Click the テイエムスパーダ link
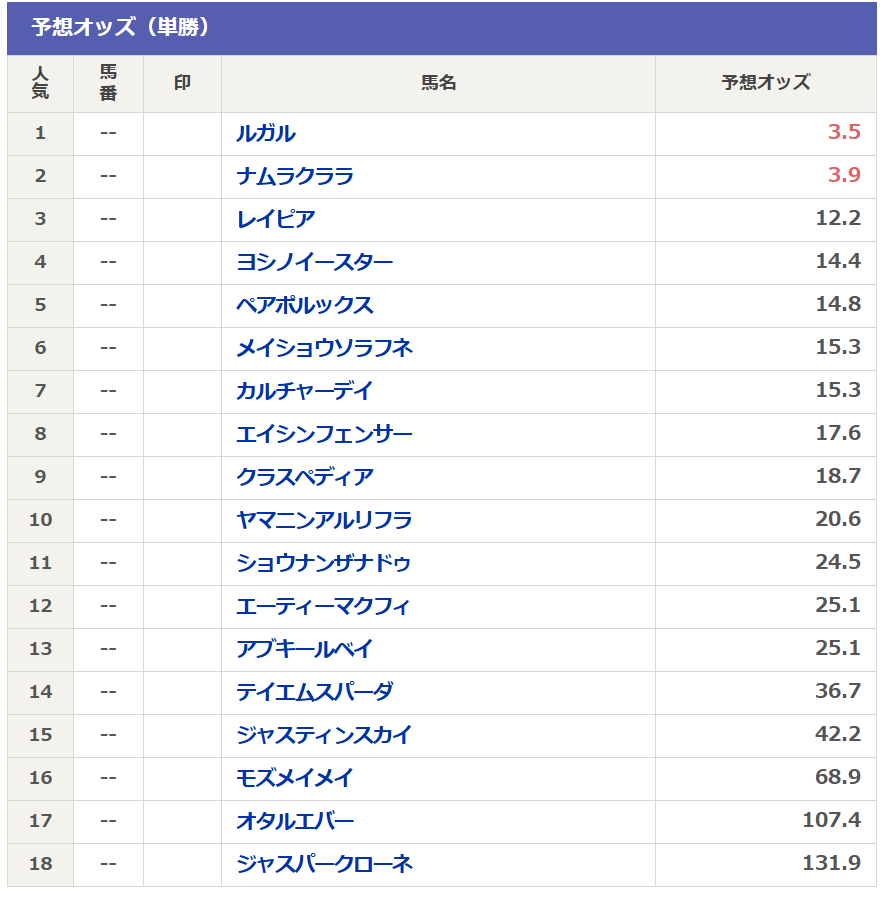 click(x=315, y=692)
